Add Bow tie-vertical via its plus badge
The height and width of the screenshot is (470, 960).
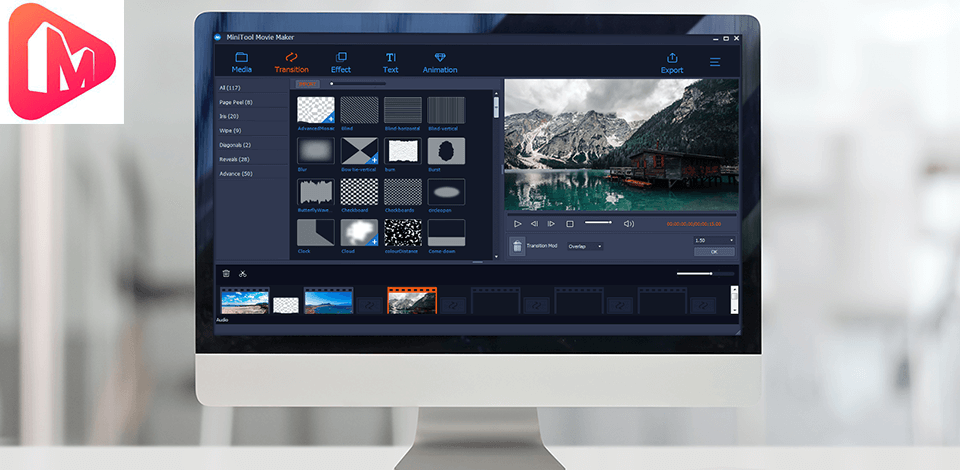point(374,160)
